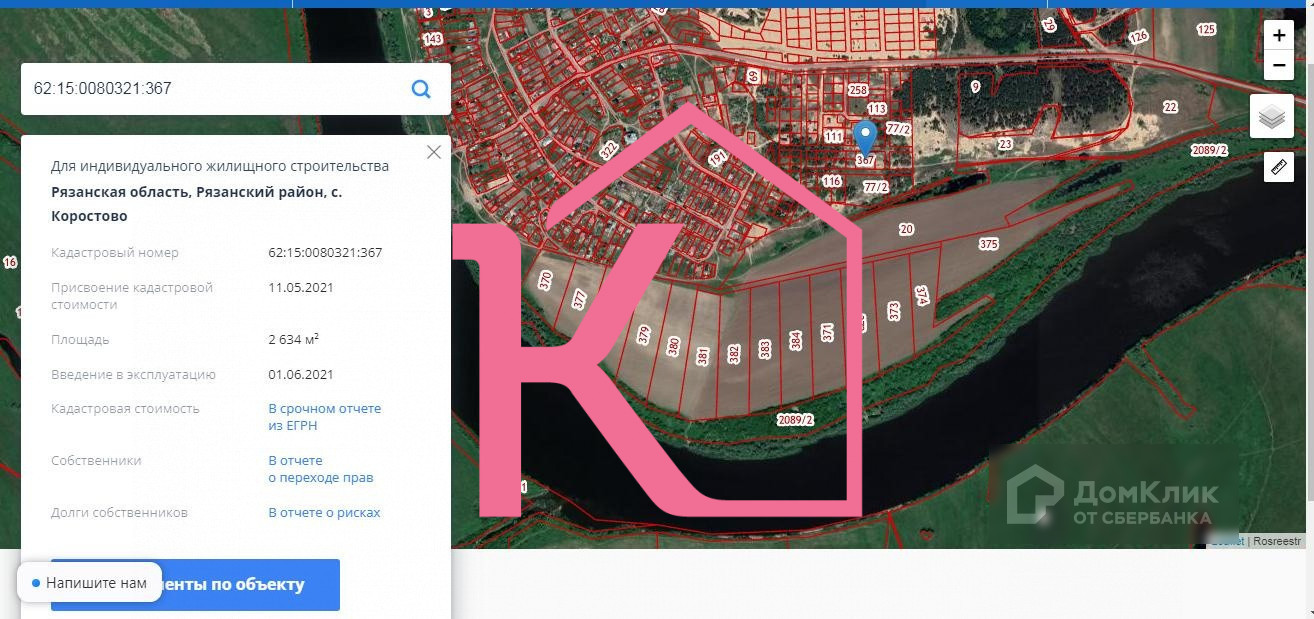Select cadastral number value 62:15:0080321:367

325,252
